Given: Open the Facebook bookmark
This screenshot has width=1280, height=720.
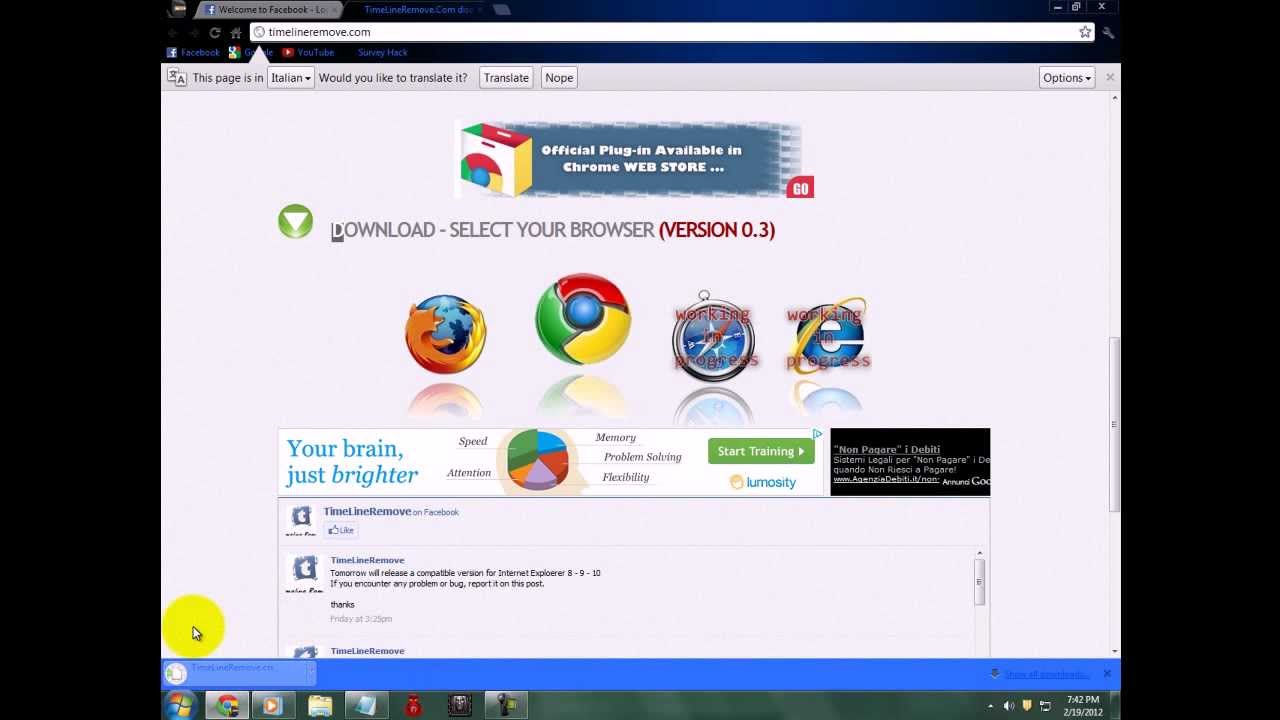Looking at the screenshot, I should (x=193, y=52).
